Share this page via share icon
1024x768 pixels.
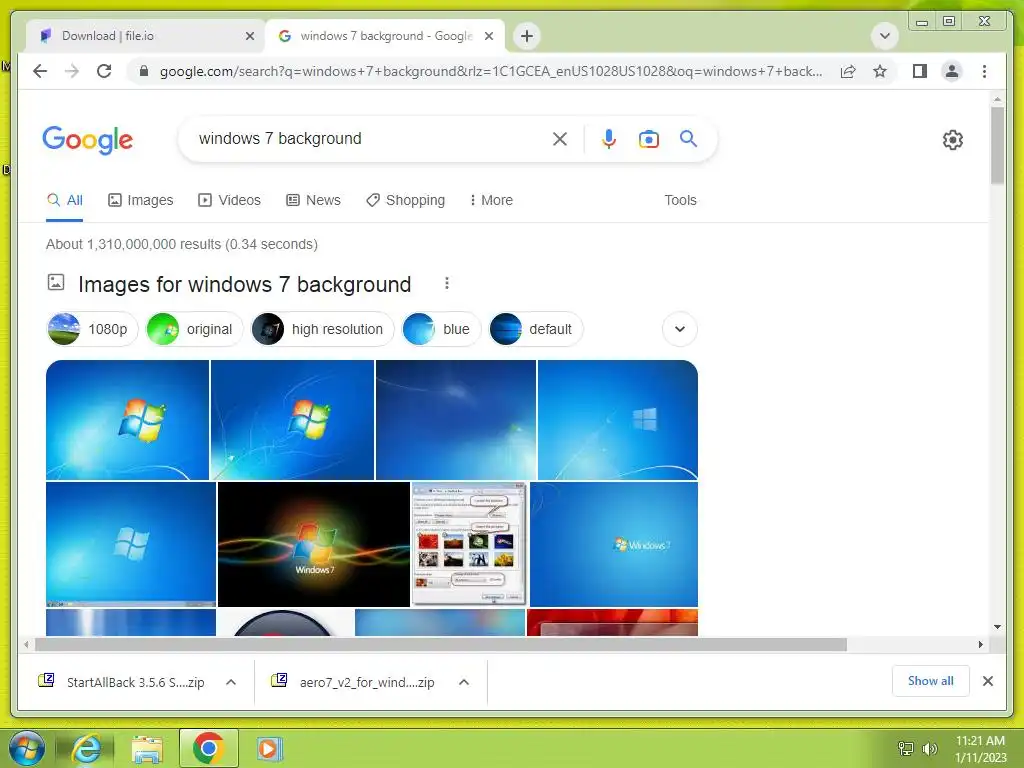(848, 71)
